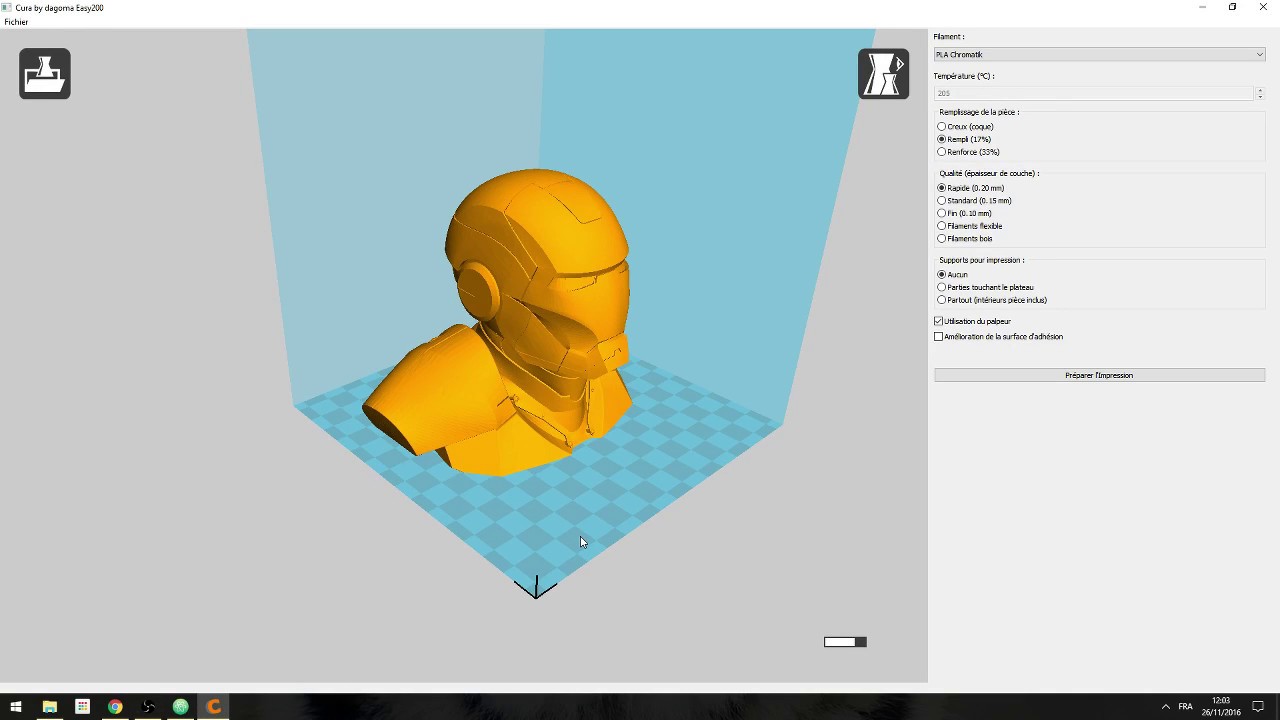Open the Atom editor taskbar icon

[x=181, y=707]
